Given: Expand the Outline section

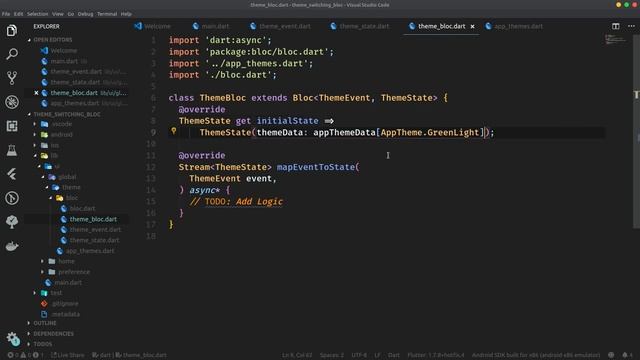Looking at the screenshot, I should click(45, 323).
